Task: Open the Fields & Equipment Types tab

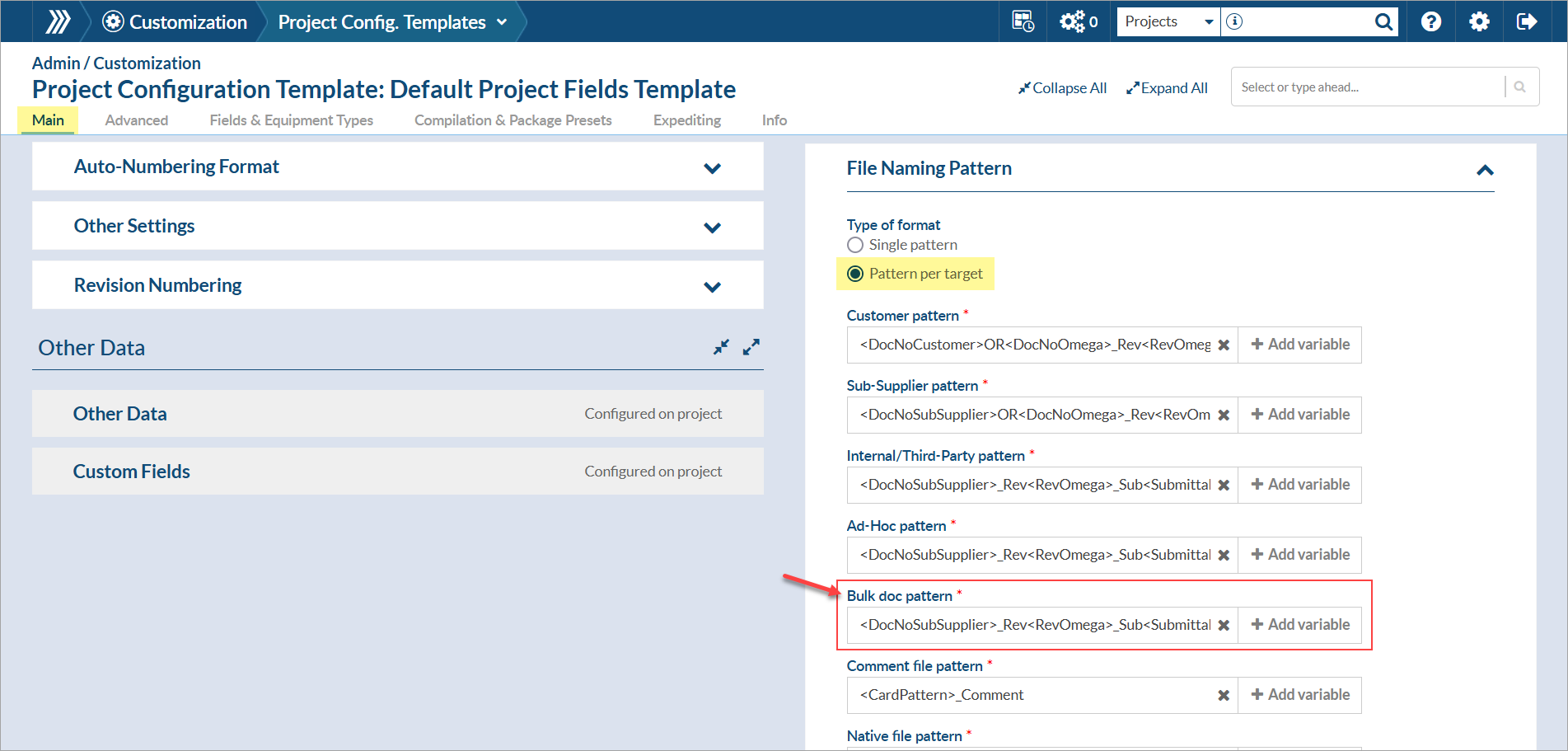Action: coord(292,120)
